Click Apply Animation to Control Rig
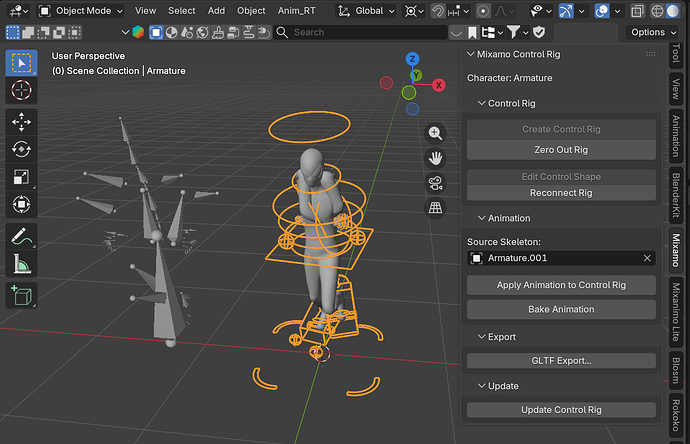690x444 pixels. coord(561,285)
